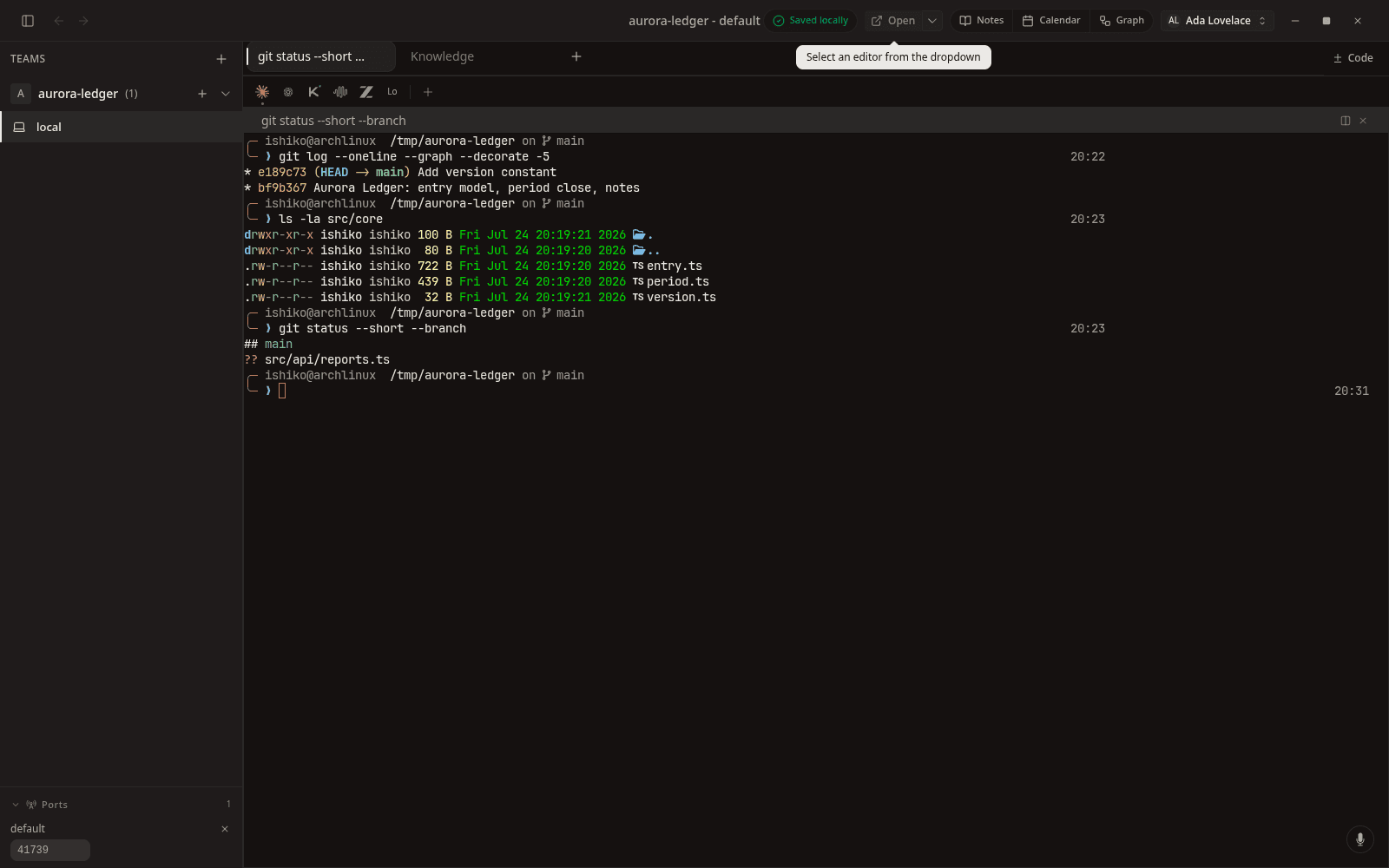The width and height of the screenshot is (1389, 868).
Task: Close the git status terminal pane
Action: click(1363, 121)
